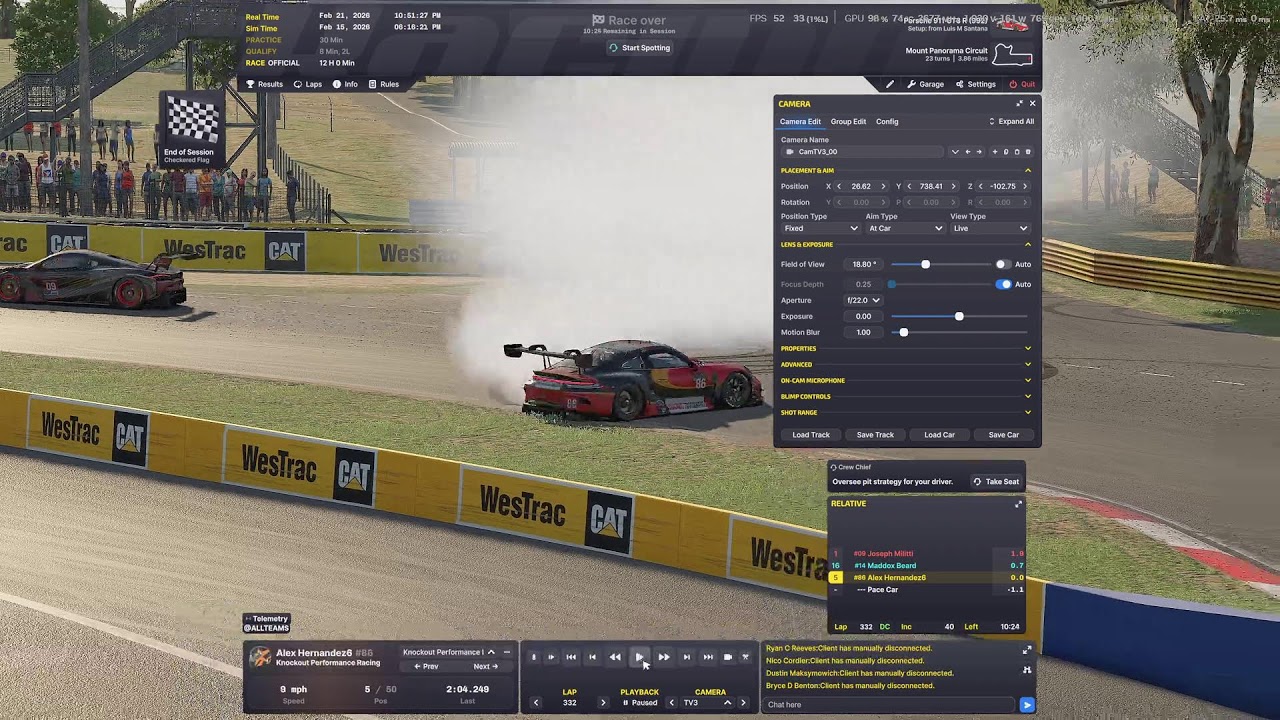Click the Load Car button
The image size is (1280, 720).
[939, 435]
